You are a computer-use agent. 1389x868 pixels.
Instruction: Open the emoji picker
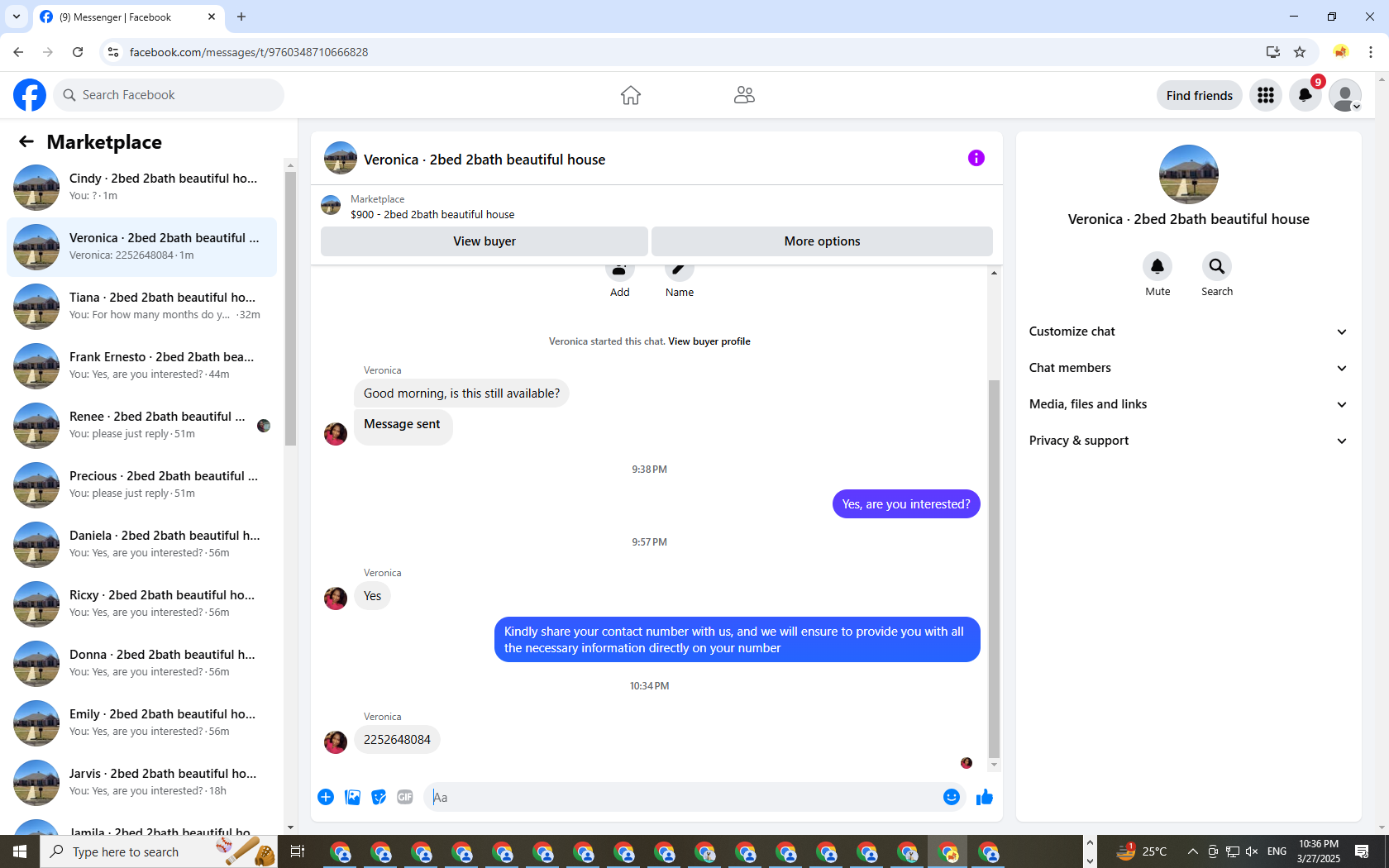point(952,797)
